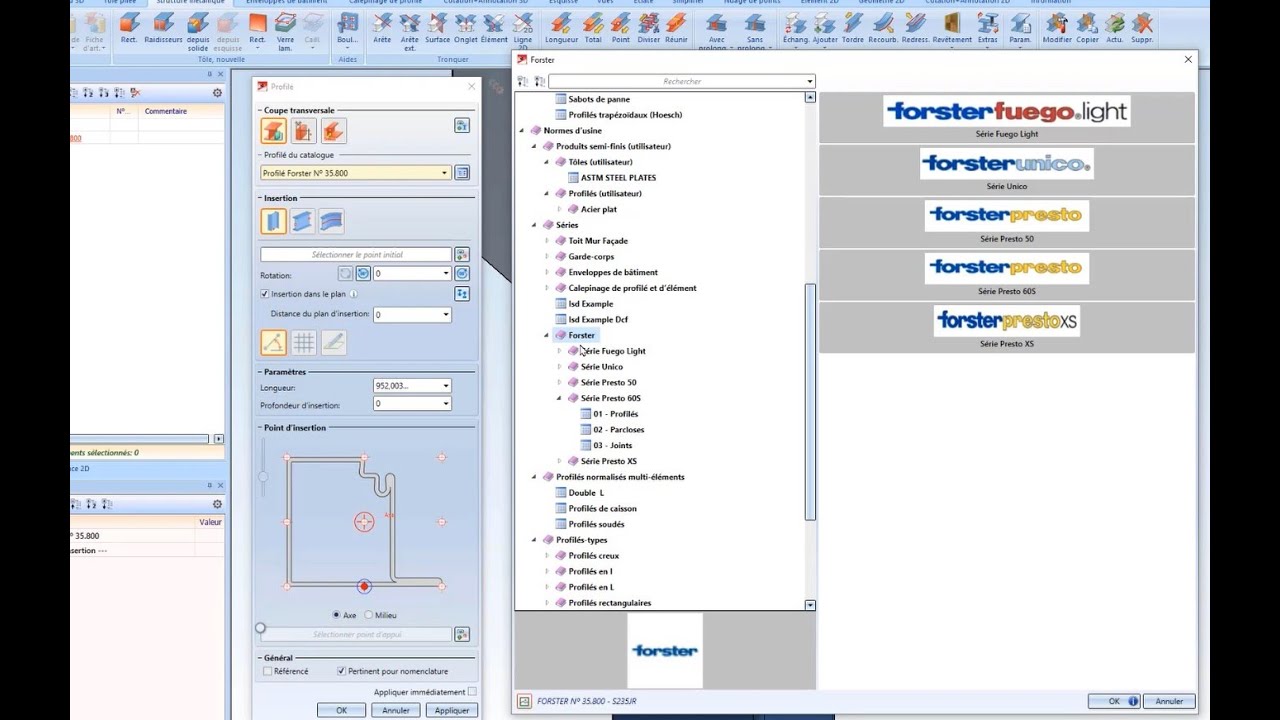
Task: Open the Rechercher search dropdown arrow
Action: [x=809, y=81]
